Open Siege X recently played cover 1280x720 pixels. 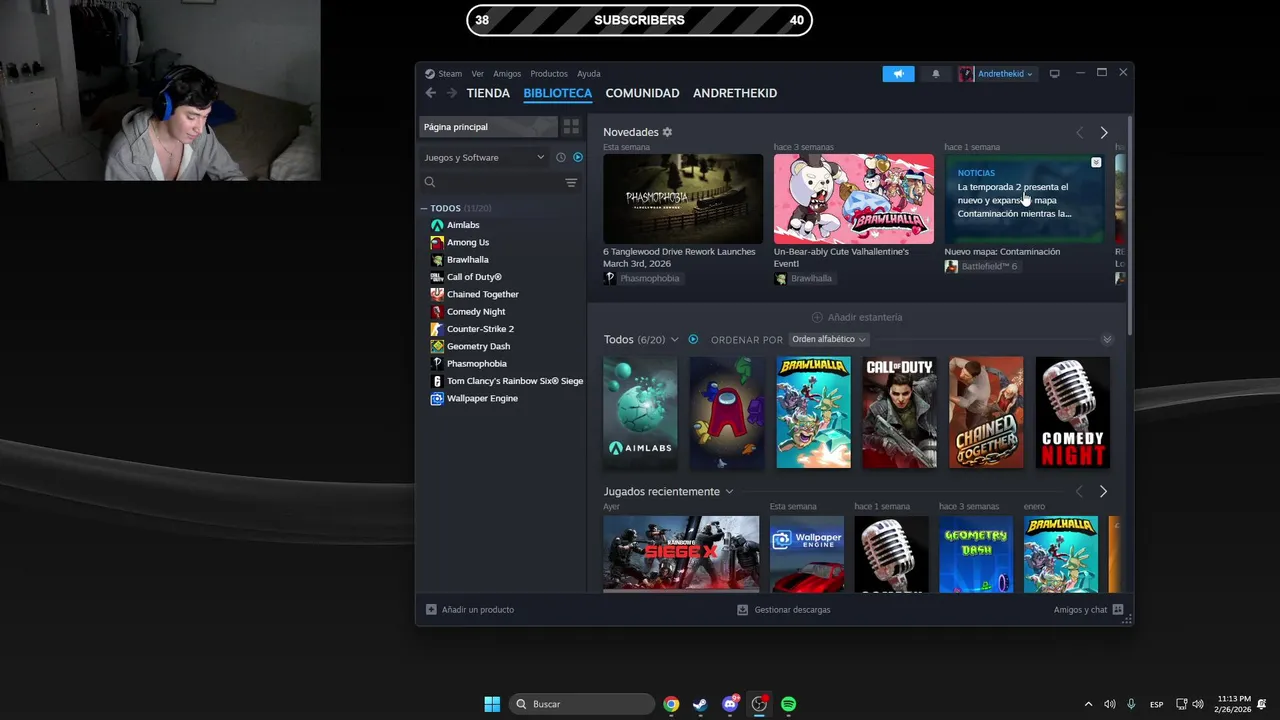[681, 554]
